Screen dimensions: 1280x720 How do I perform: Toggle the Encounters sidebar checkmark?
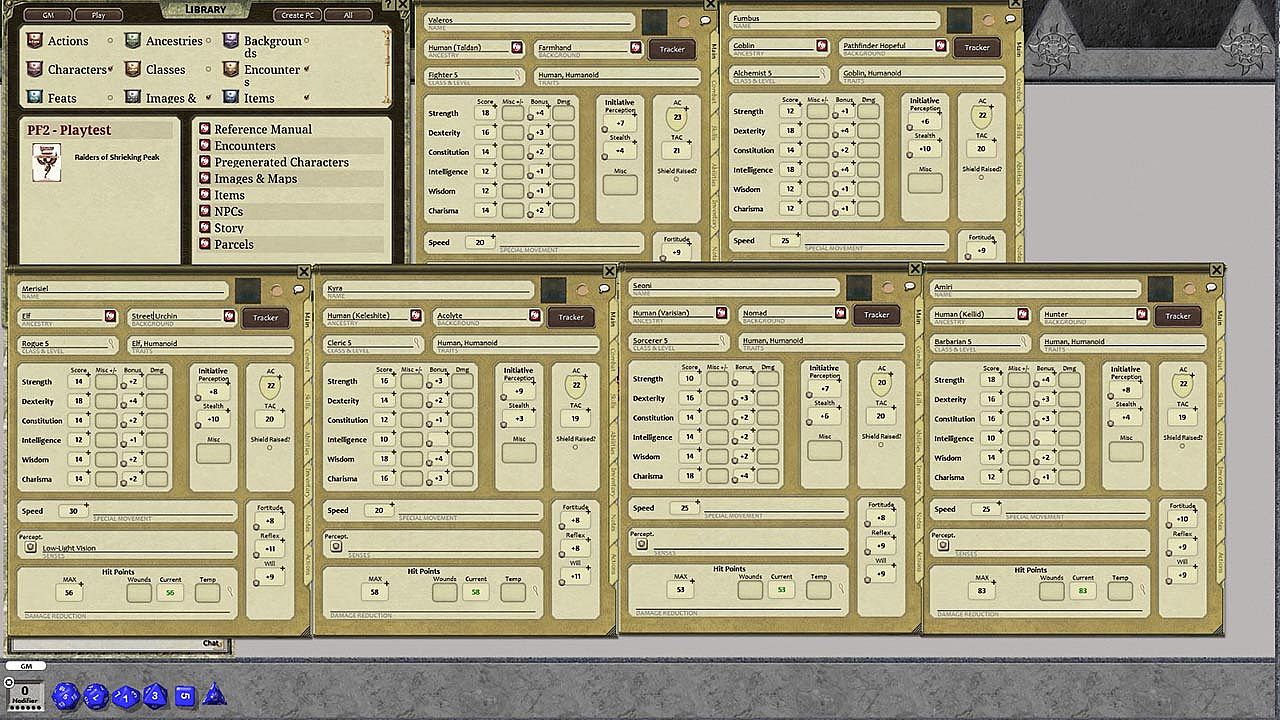click(x=306, y=69)
